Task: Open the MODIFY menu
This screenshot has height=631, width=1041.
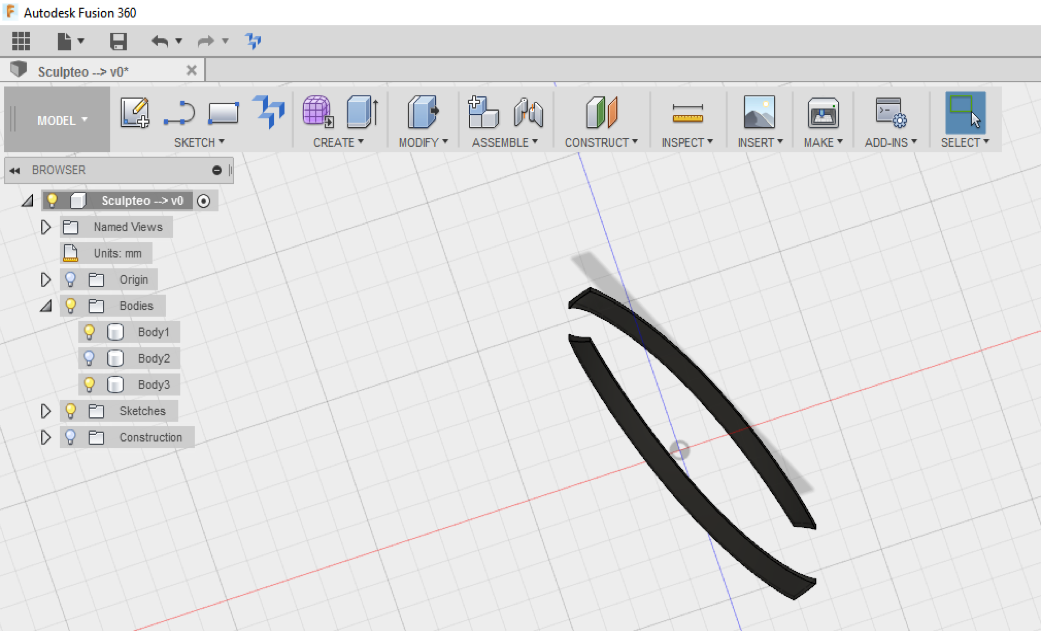Action: pyautogui.click(x=423, y=142)
